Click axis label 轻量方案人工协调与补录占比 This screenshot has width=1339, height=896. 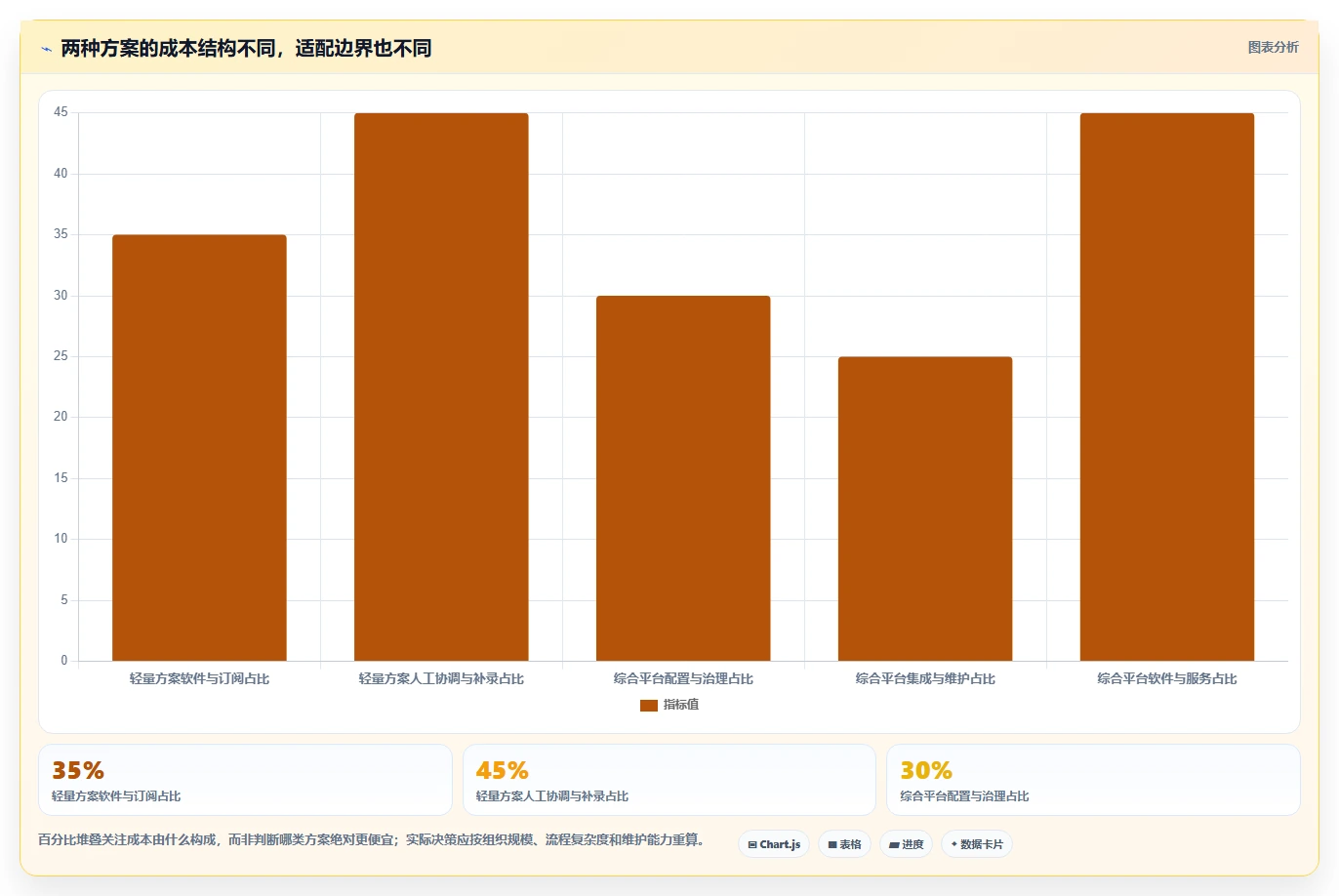click(441, 678)
